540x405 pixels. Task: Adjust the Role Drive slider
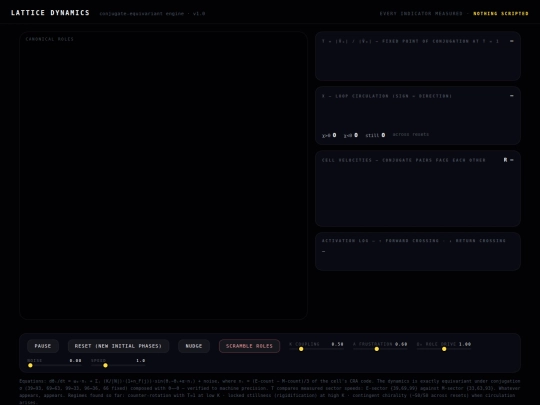(444, 349)
